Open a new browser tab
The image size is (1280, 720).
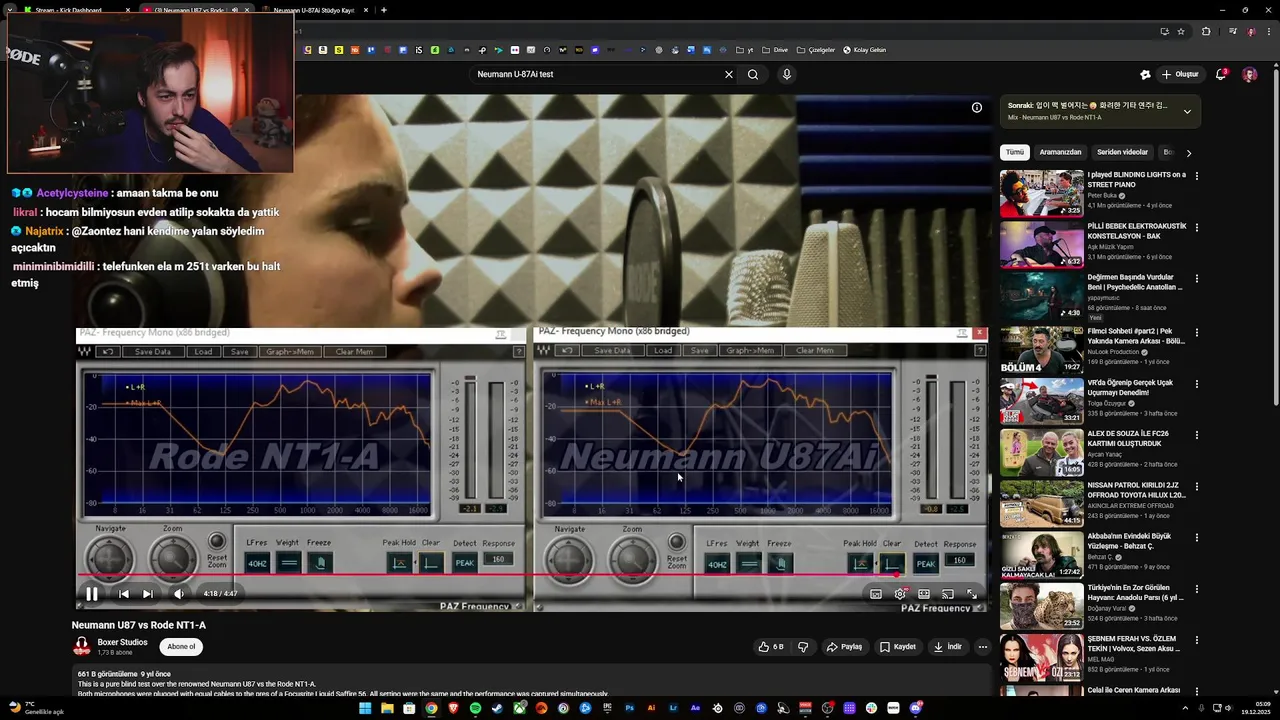(x=384, y=10)
